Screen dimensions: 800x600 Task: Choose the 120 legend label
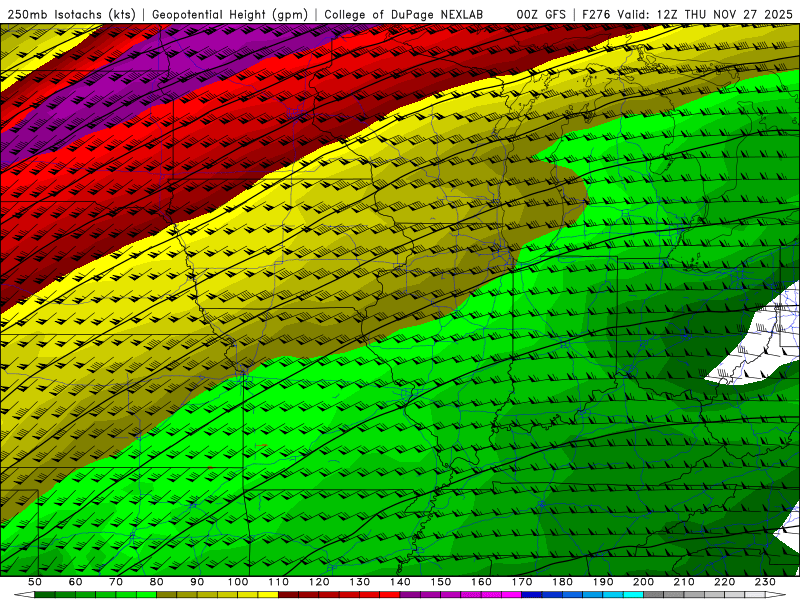click(319, 582)
